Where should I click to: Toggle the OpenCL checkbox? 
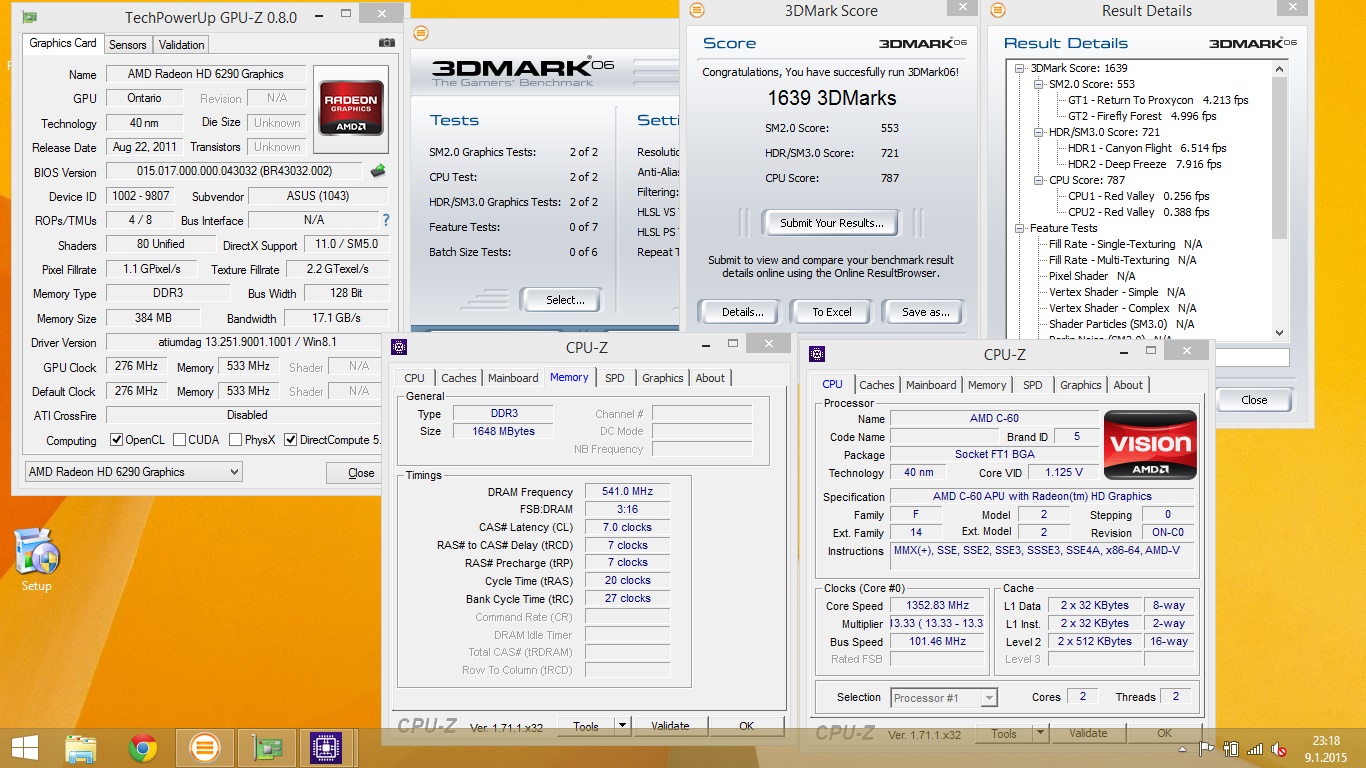(117, 440)
